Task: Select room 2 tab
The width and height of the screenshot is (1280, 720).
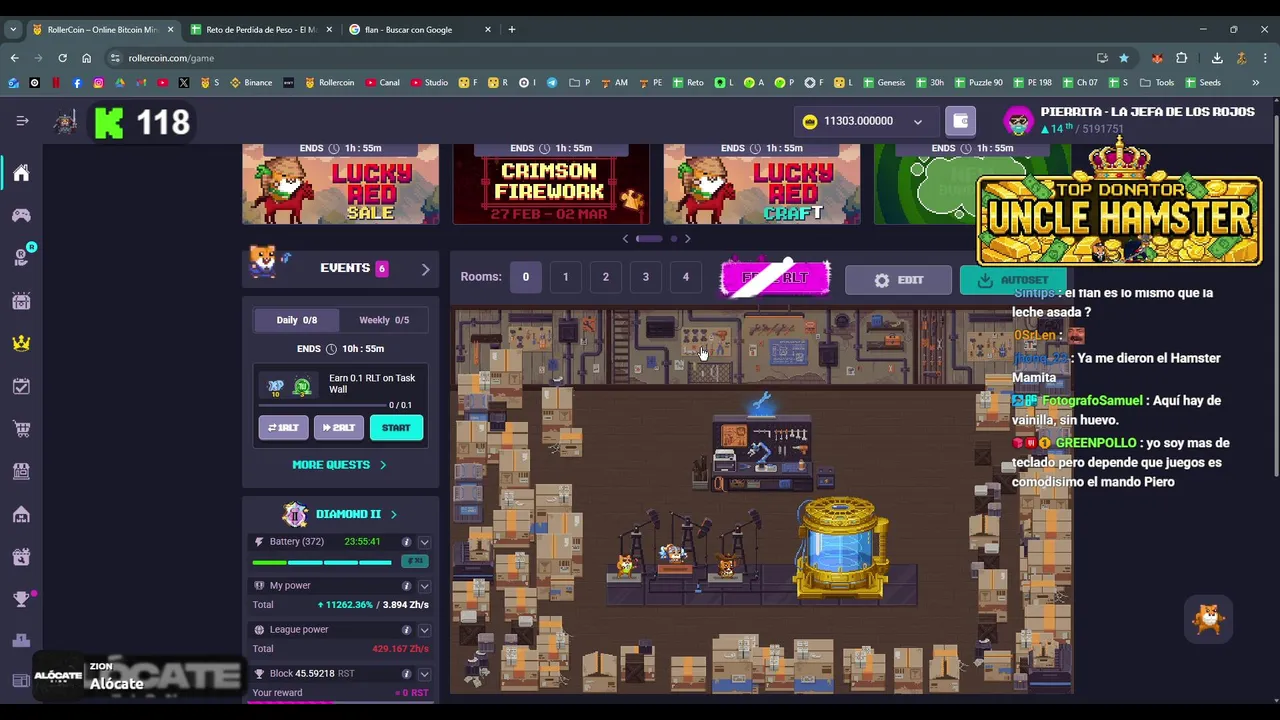Action: [x=605, y=277]
